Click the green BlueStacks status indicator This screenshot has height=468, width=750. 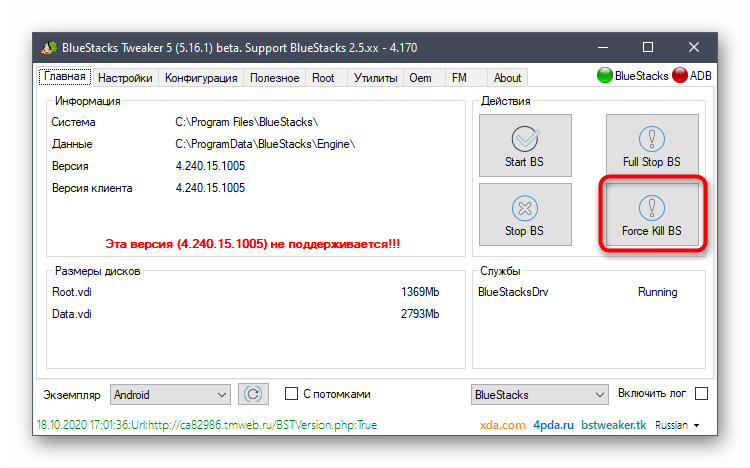click(605, 76)
